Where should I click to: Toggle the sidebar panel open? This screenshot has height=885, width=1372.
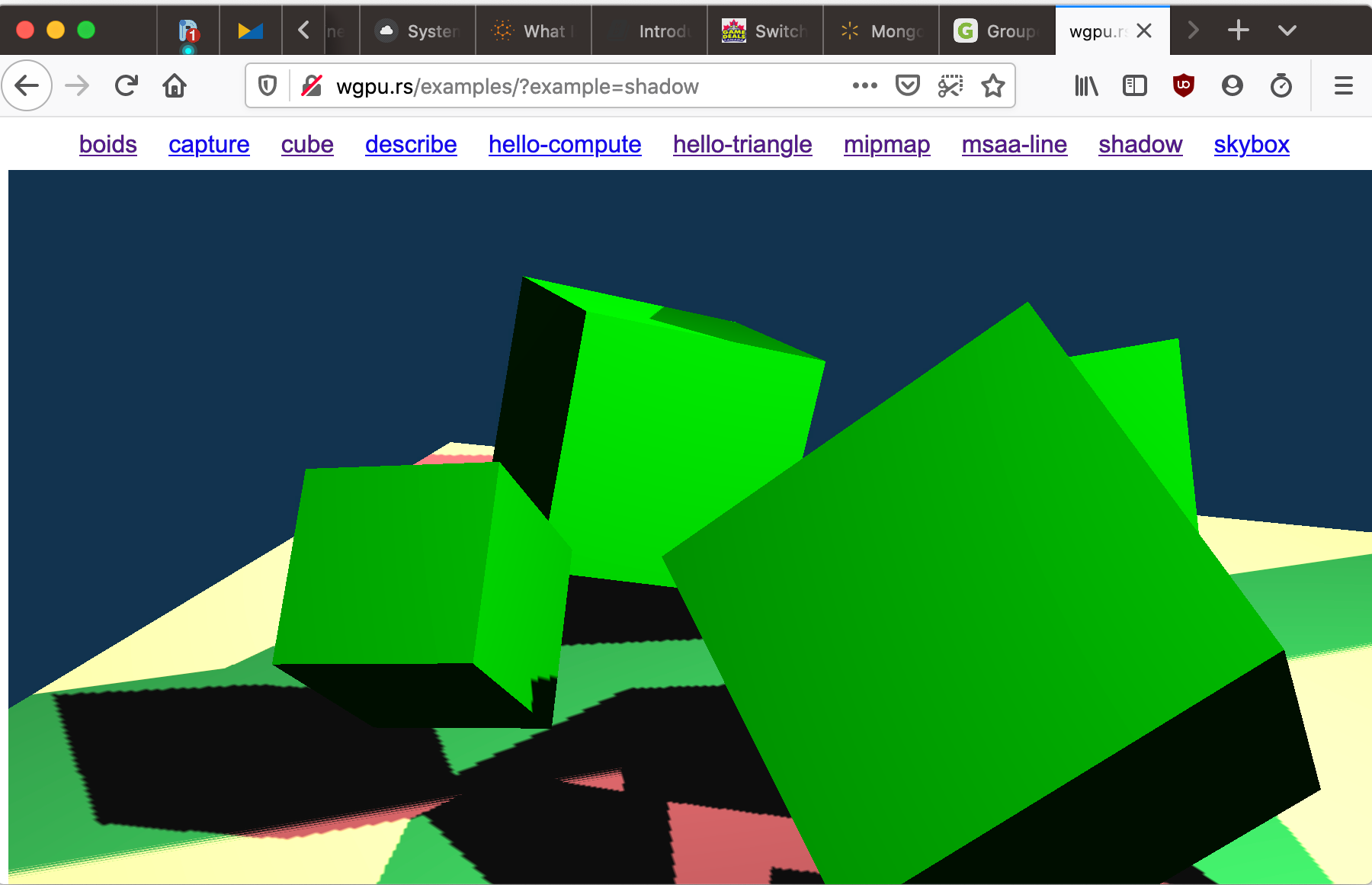(1135, 85)
